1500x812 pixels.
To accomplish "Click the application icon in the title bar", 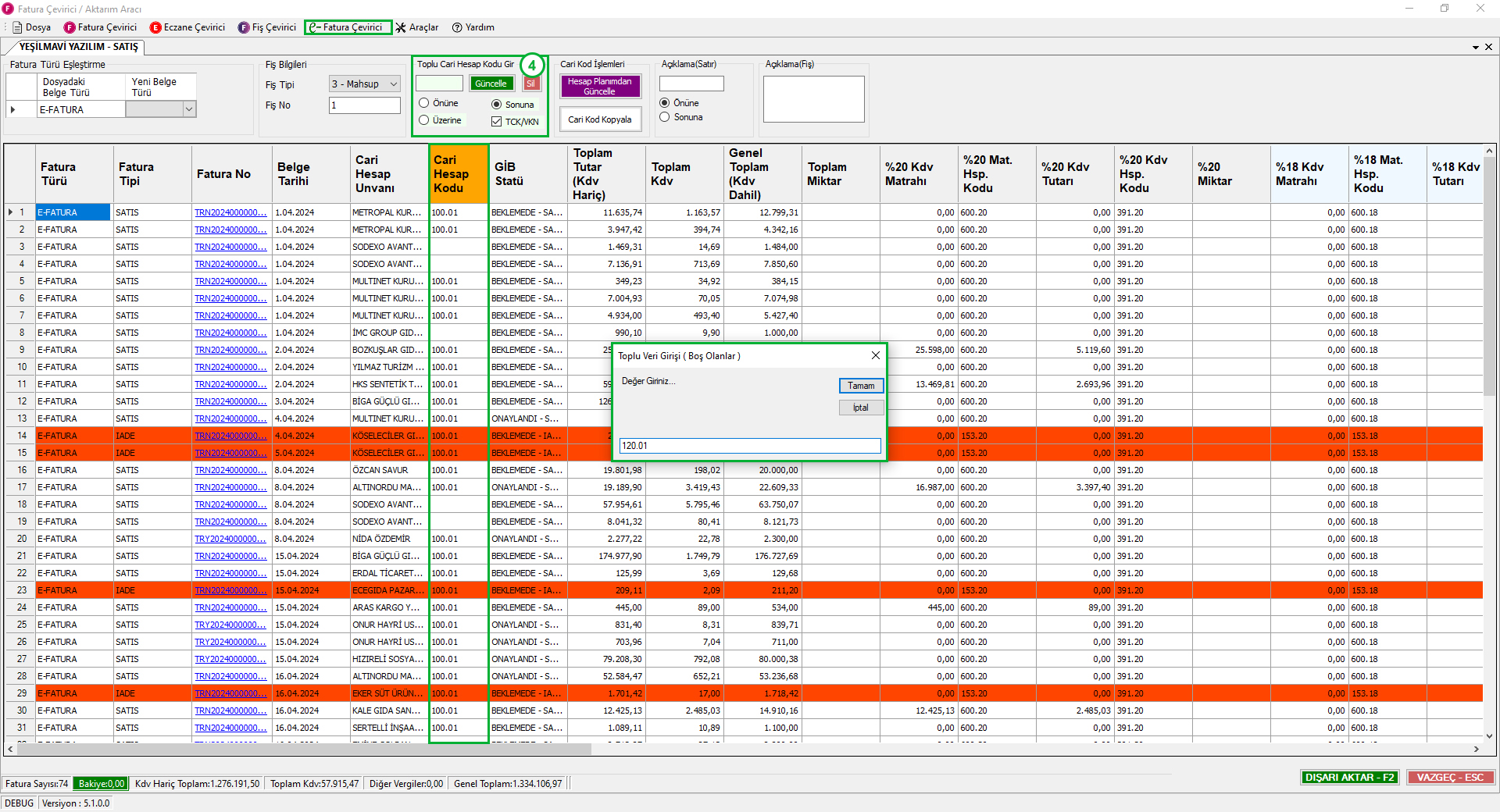I will pyautogui.click(x=8, y=9).
